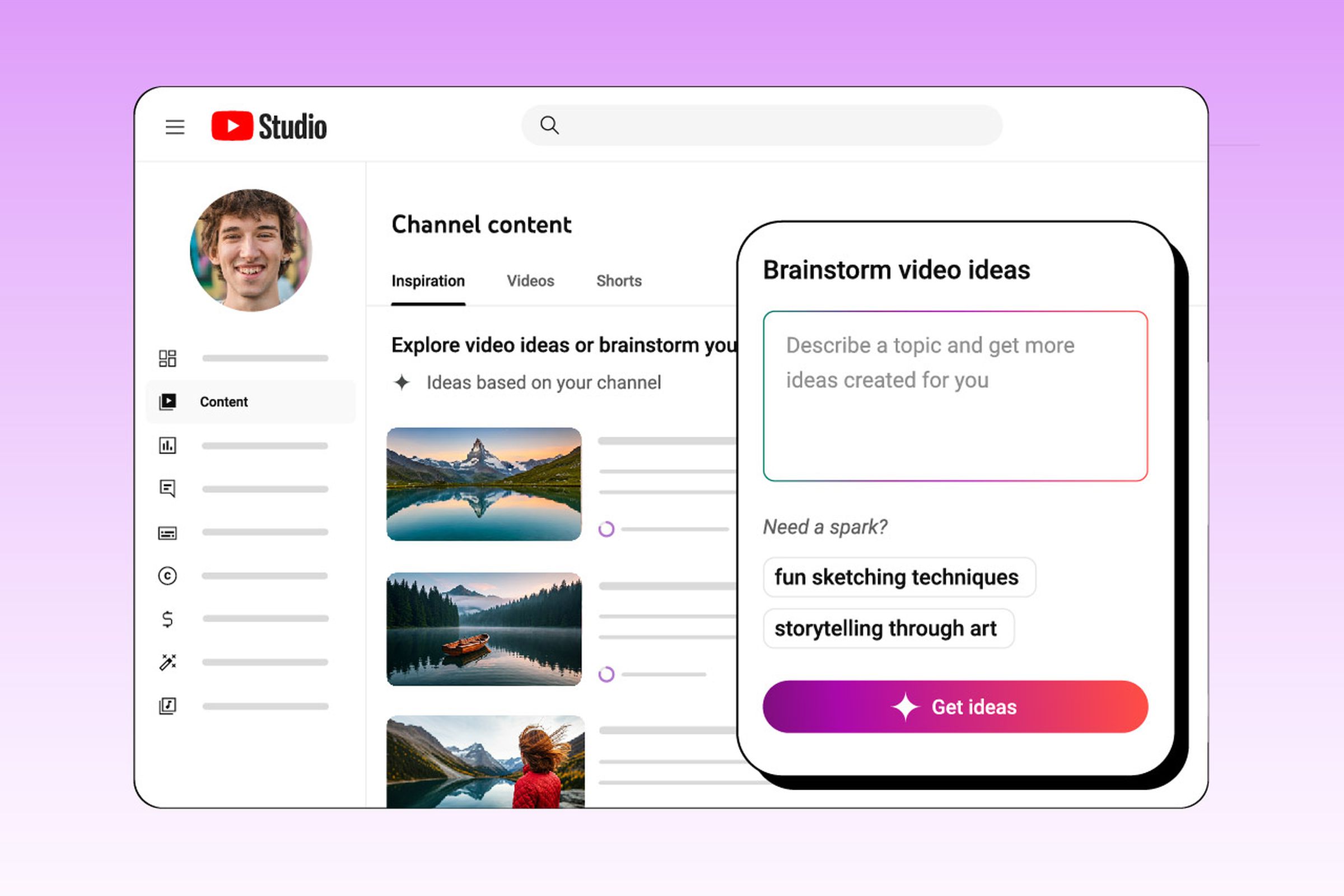1344x896 pixels.
Task: Open the Earn dollar sign icon
Action: point(167,619)
